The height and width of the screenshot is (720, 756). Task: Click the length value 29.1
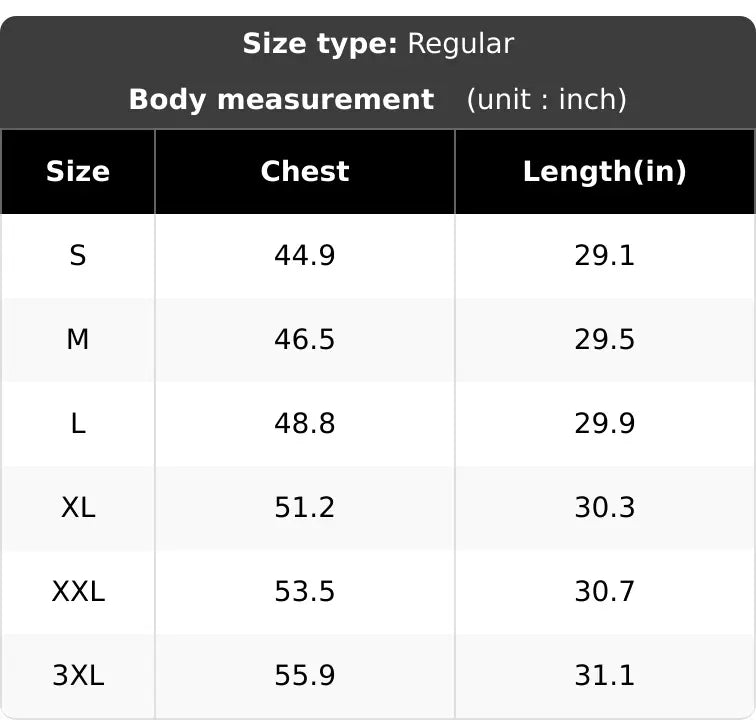605,256
